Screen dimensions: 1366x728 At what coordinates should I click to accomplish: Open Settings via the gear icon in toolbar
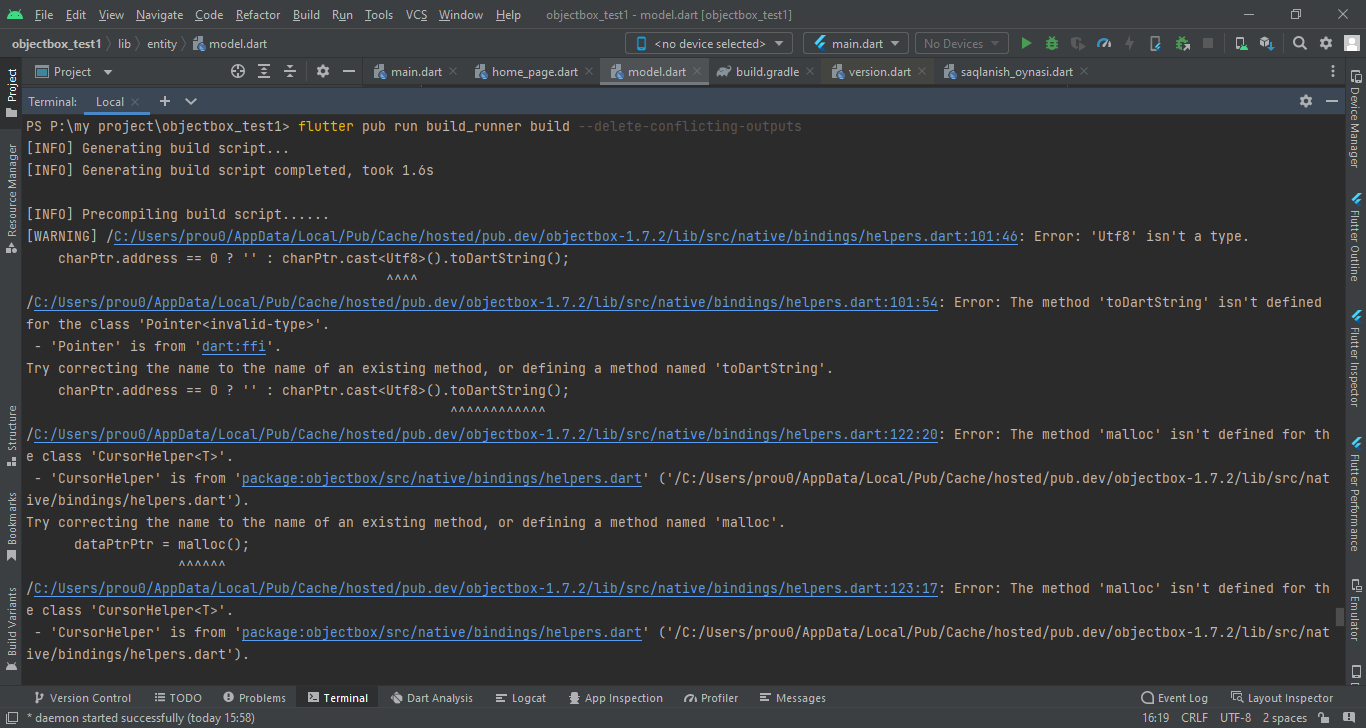1326,43
